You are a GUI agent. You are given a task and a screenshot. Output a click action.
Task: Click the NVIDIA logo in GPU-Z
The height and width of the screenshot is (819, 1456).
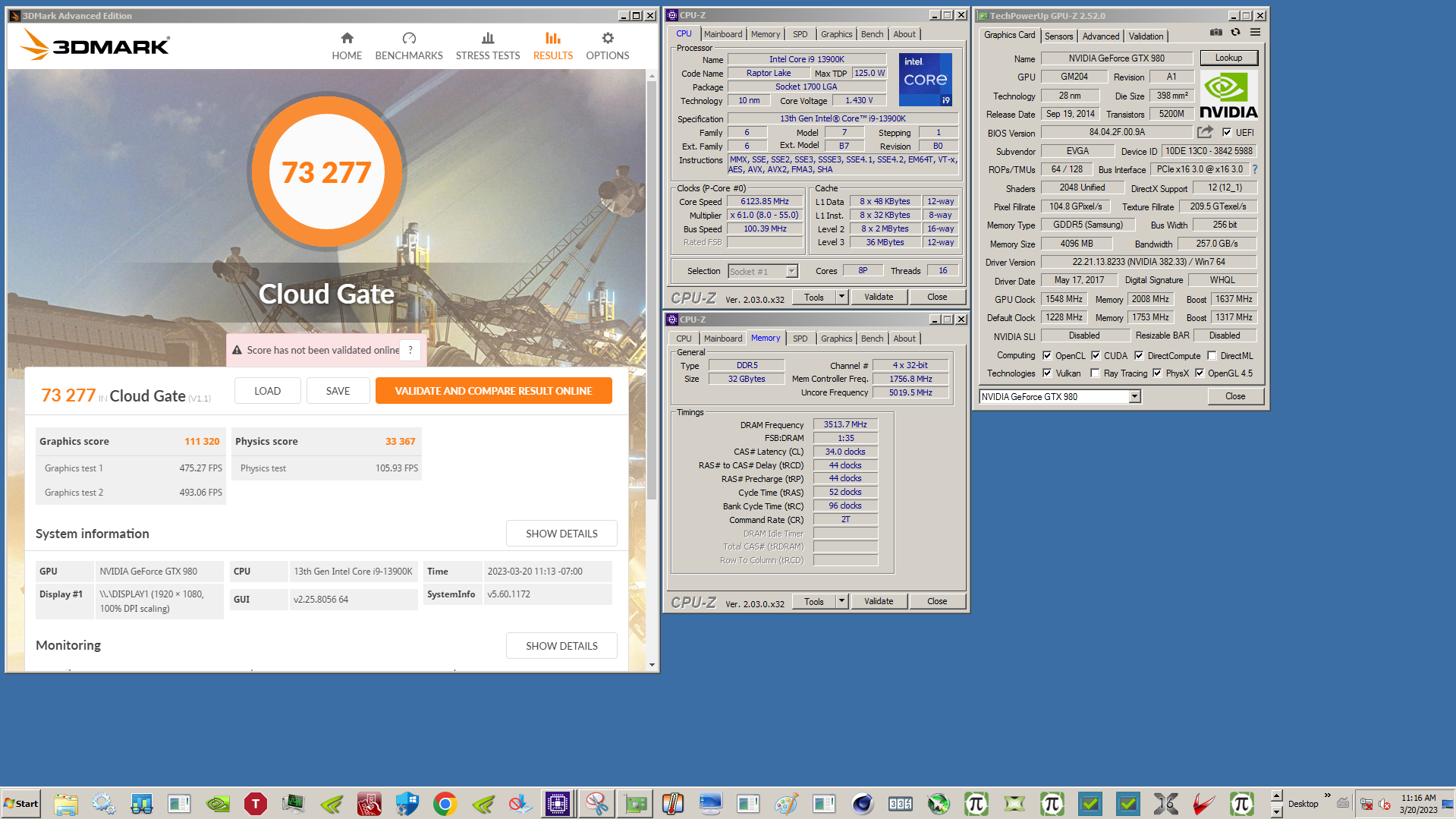point(1228,96)
